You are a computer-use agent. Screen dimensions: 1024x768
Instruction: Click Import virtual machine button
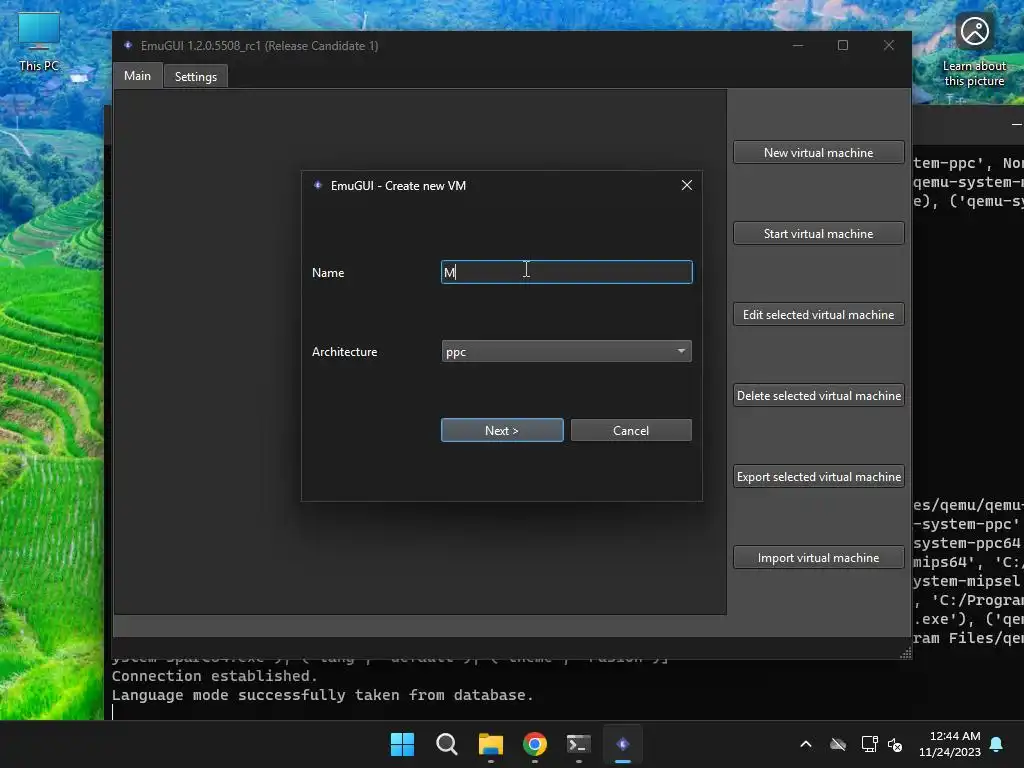[818, 558]
